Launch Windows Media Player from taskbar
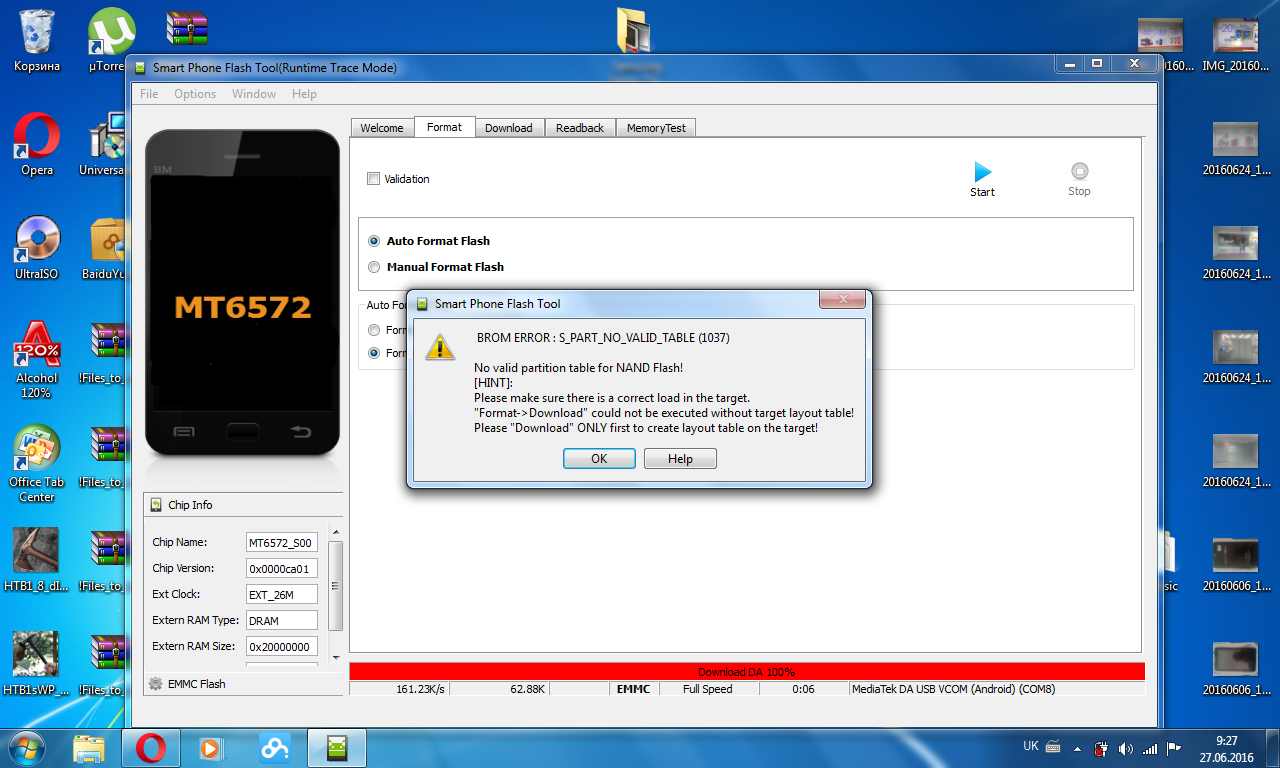The image size is (1280, 768). 210,747
